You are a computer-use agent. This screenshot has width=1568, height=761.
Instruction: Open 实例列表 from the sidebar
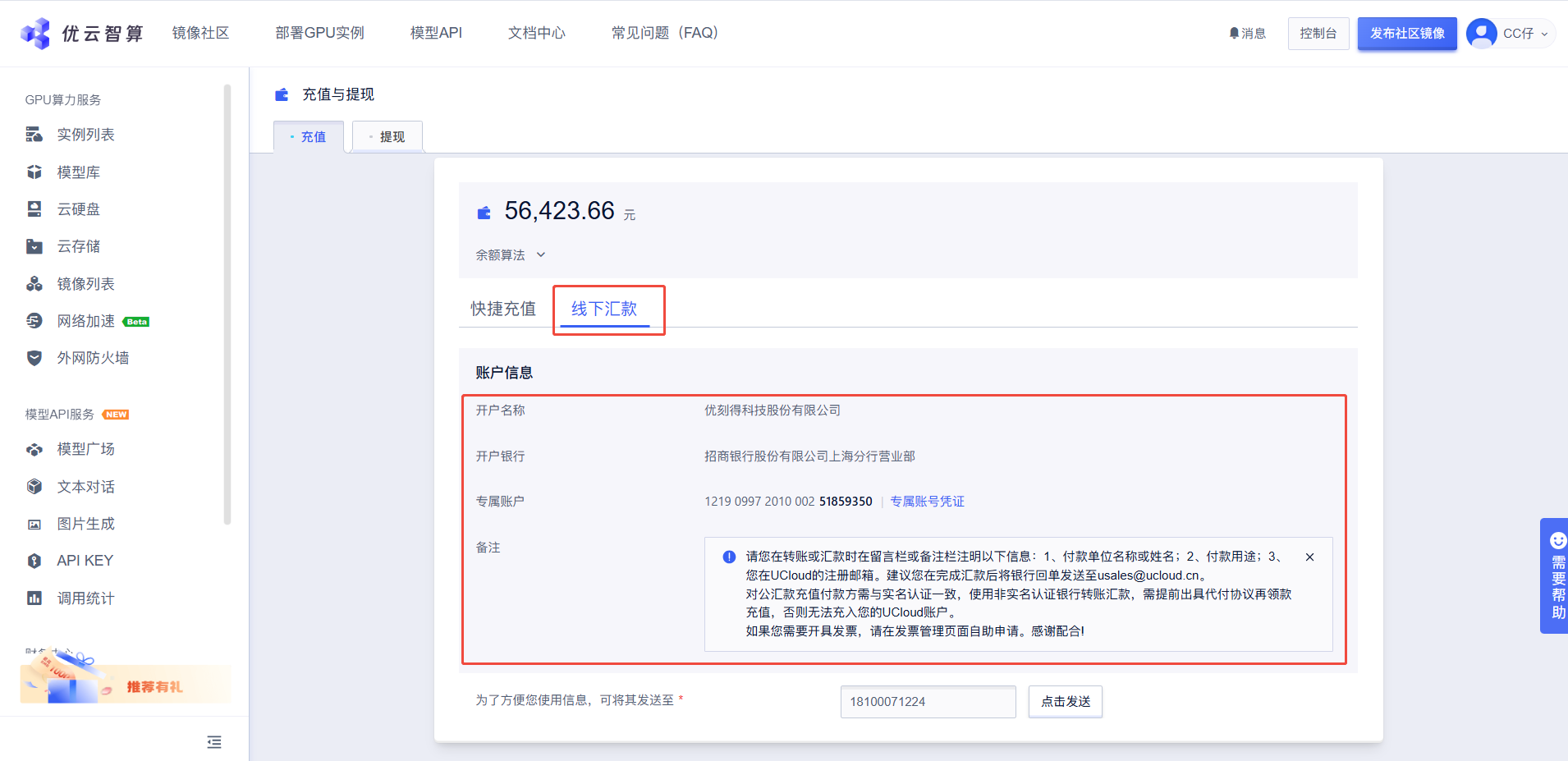coord(85,135)
